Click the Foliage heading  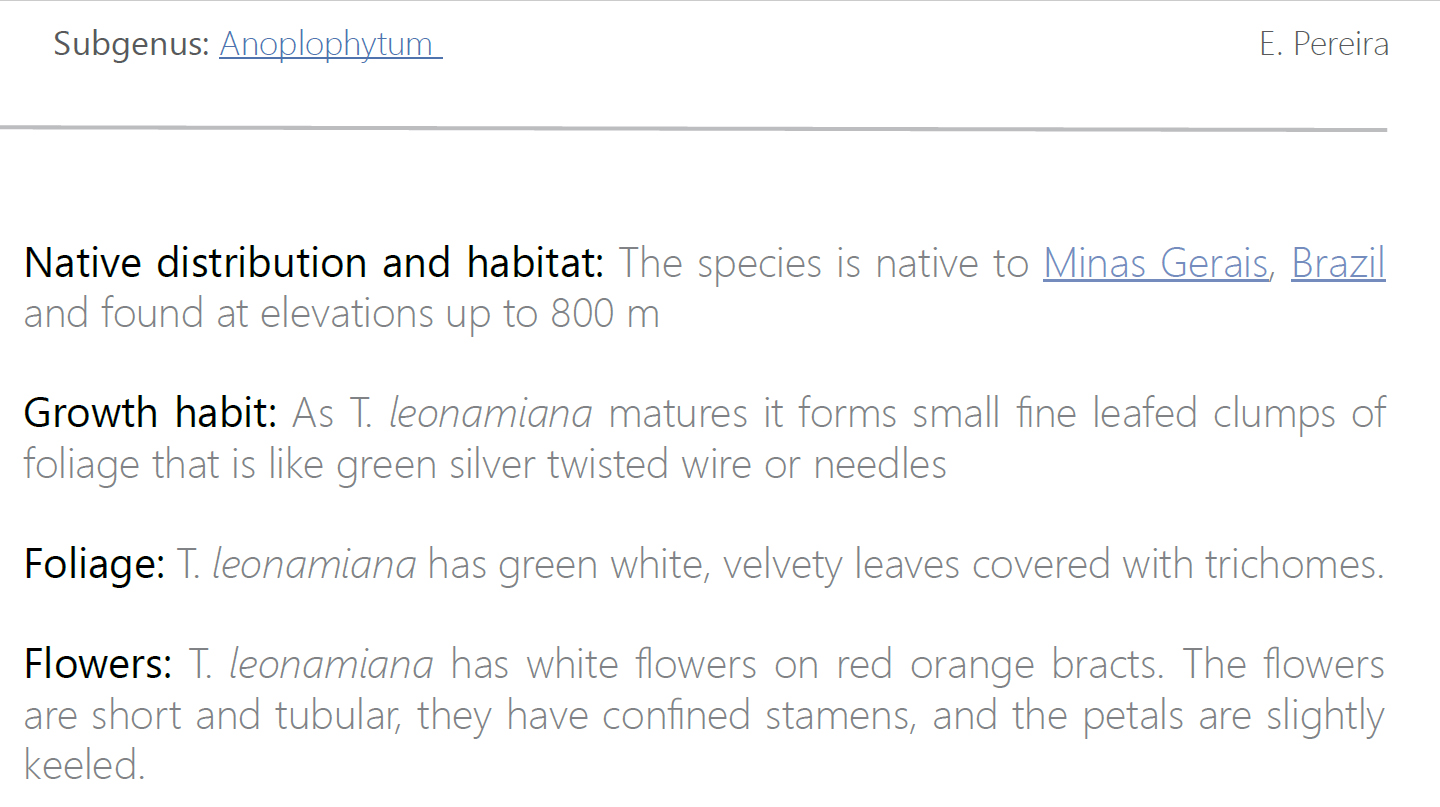pyautogui.click(x=94, y=564)
